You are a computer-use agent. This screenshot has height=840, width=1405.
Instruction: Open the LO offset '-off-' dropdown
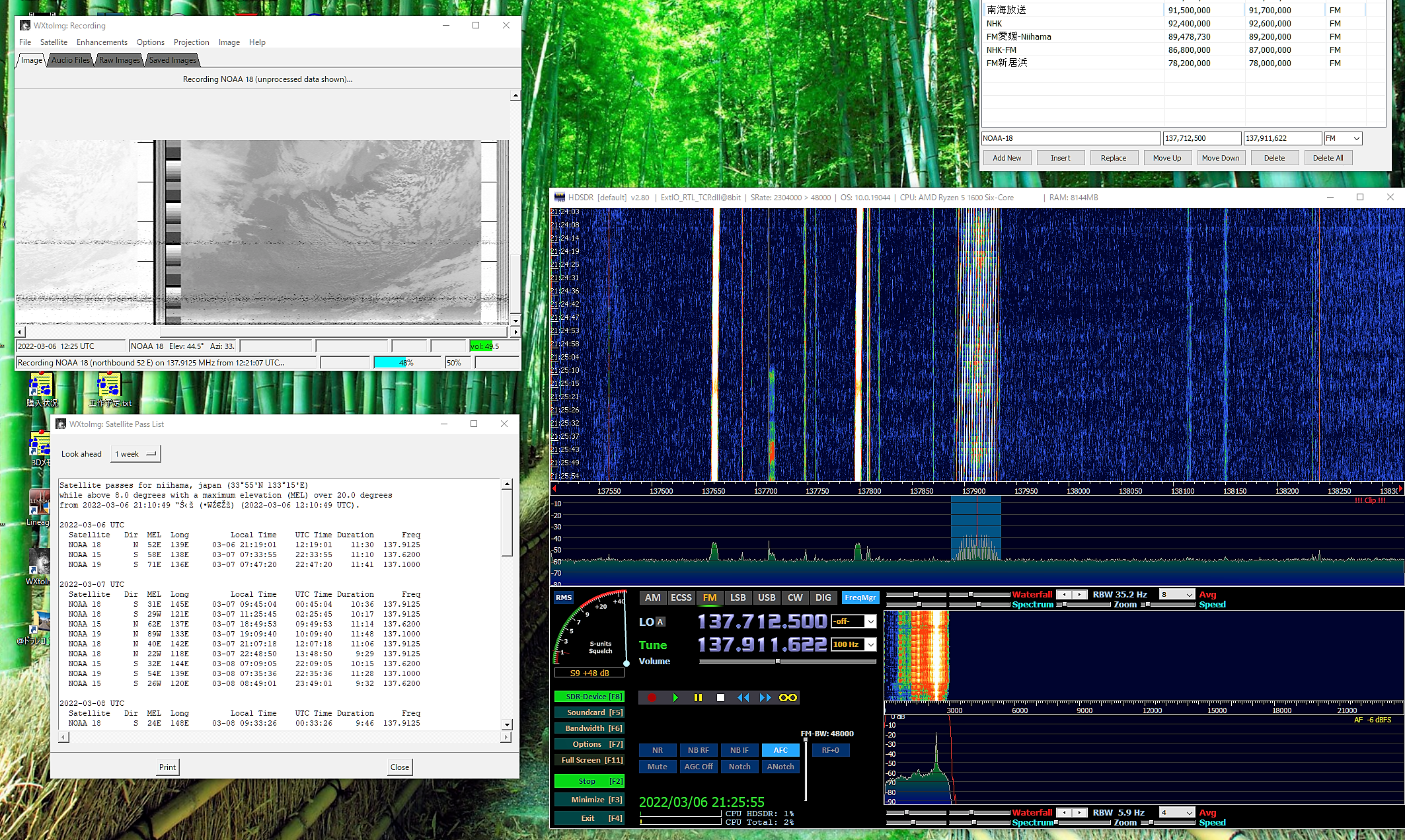coord(854,621)
